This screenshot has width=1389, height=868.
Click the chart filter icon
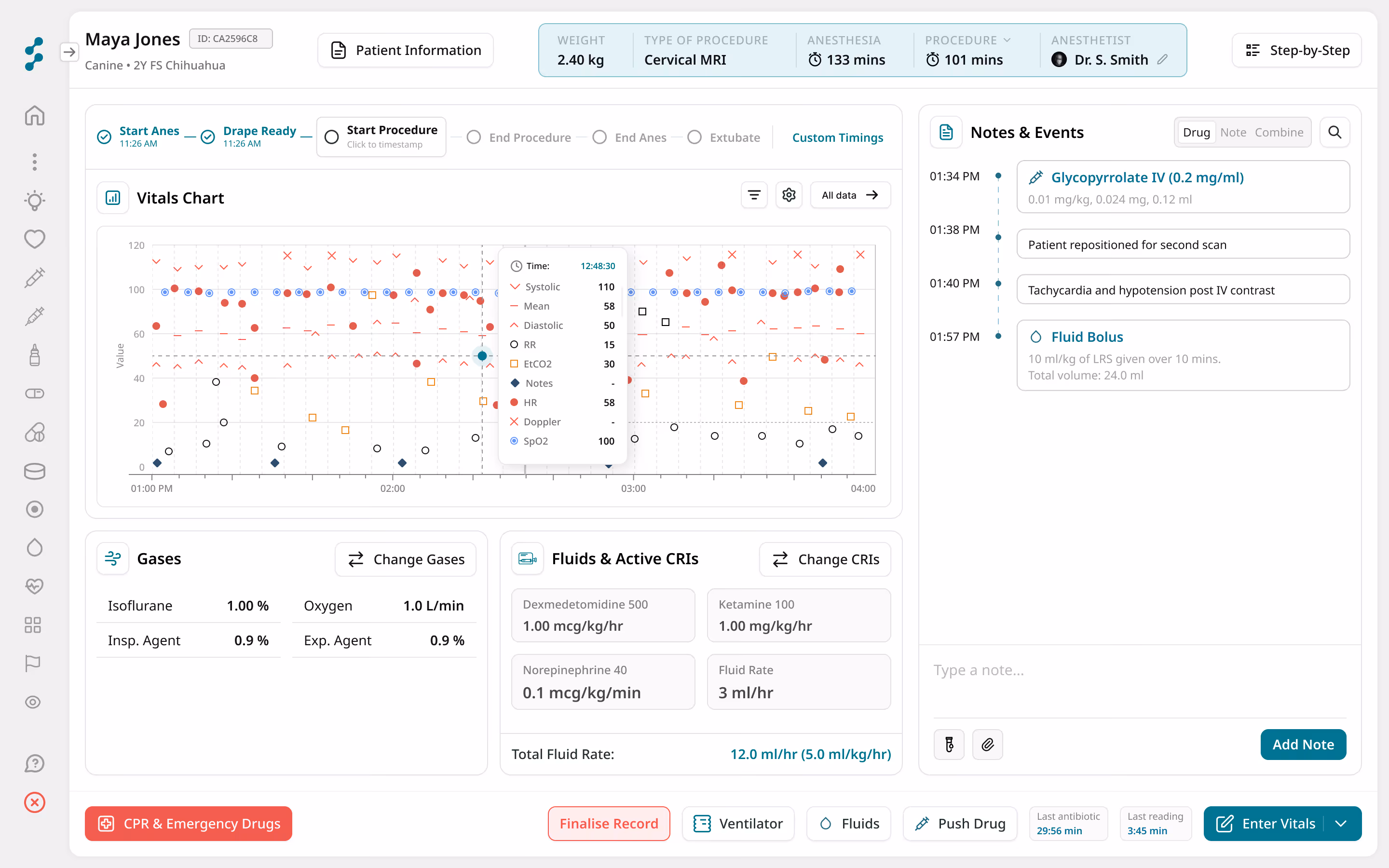coord(754,195)
